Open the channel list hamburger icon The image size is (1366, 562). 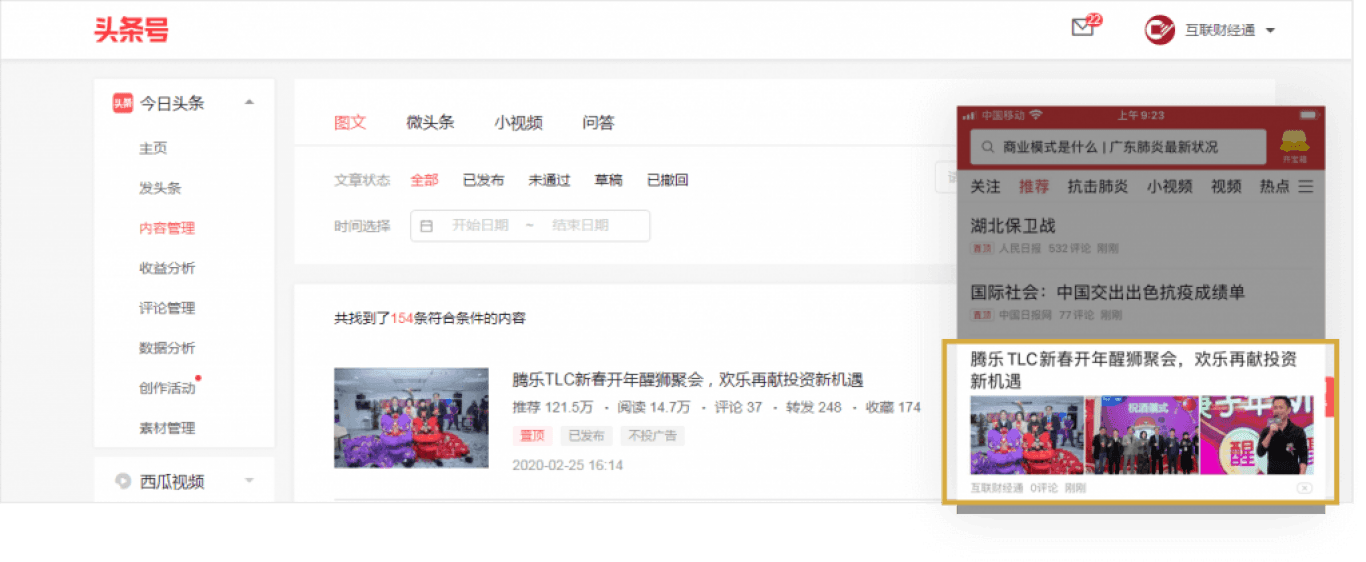[x=1305, y=187]
